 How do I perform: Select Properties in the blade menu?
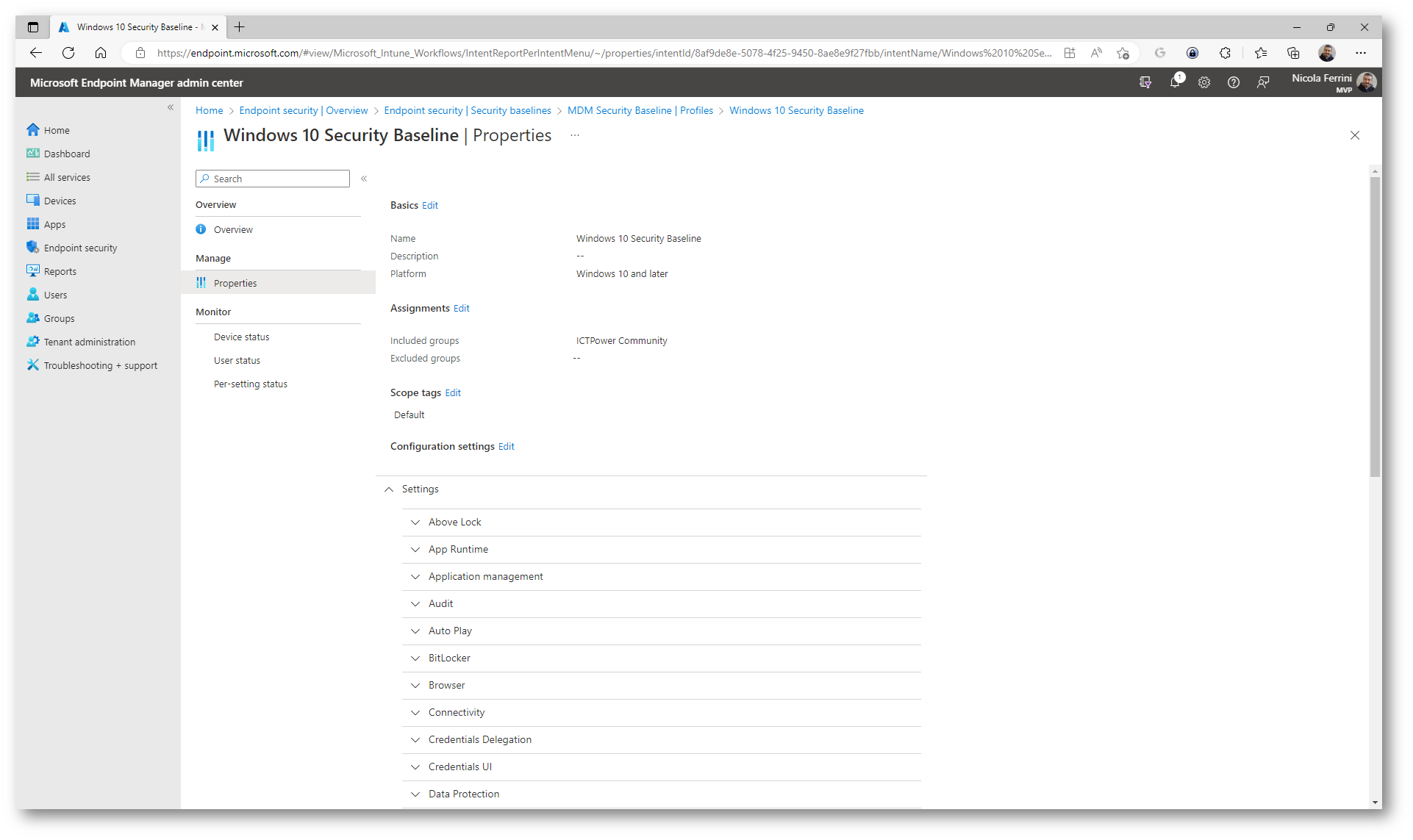[278, 283]
